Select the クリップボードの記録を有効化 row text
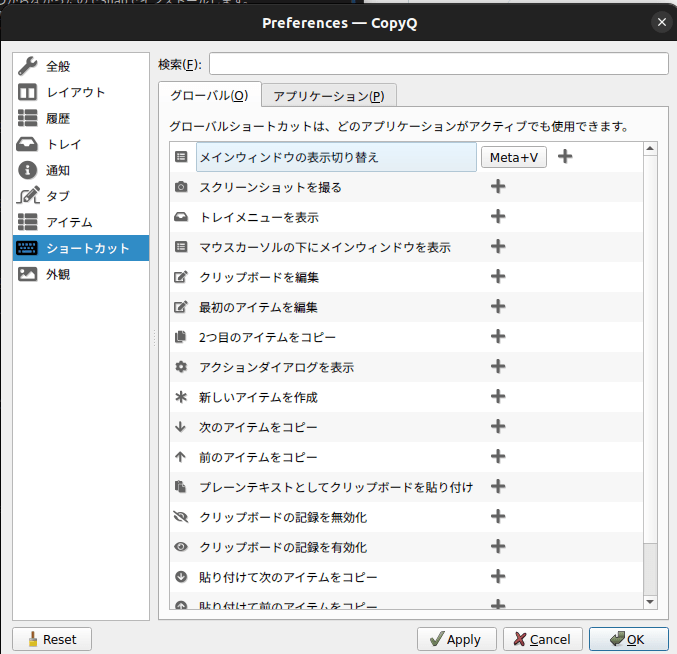The width and height of the screenshot is (677, 654). pos(283,547)
